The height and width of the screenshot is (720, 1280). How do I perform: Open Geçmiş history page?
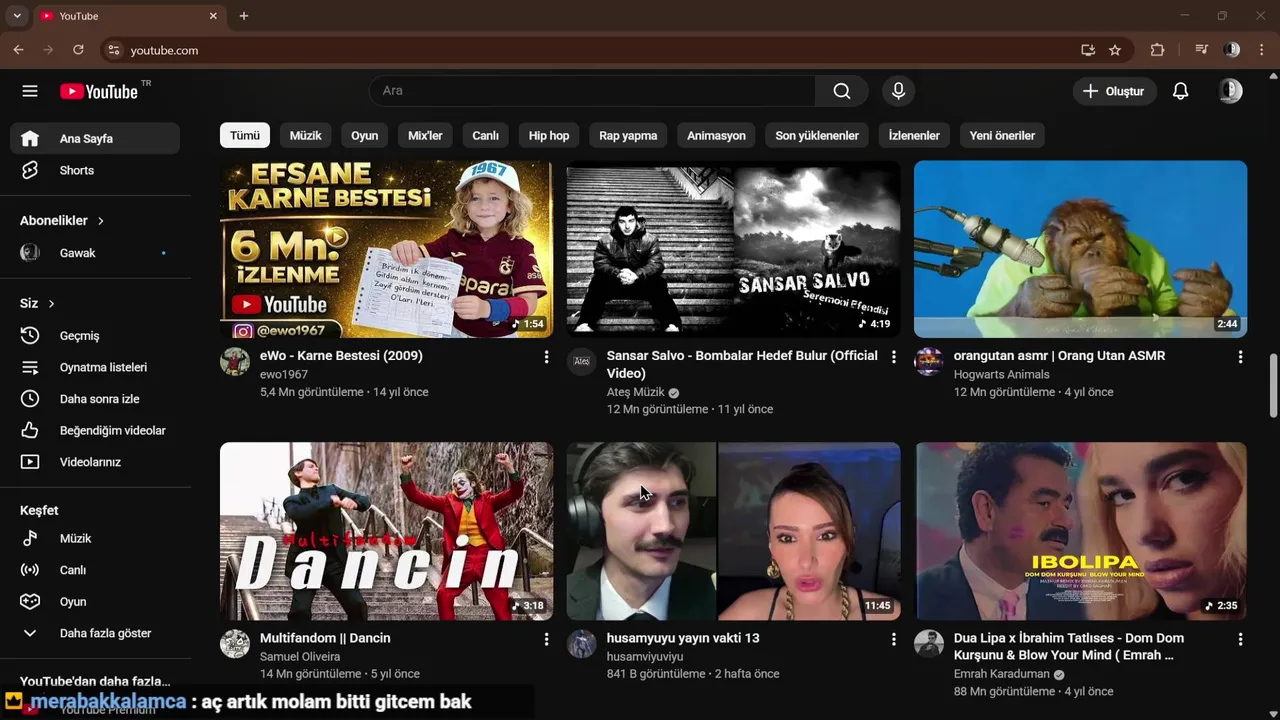(x=95, y=336)
